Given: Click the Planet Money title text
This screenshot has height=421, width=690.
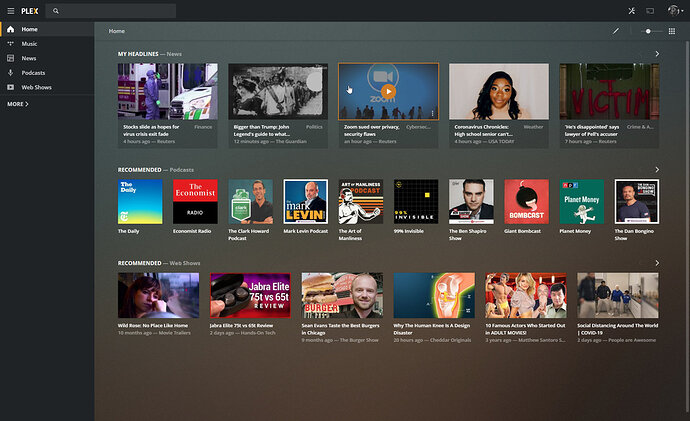Looking at the screenshot, I should (575, 231).
